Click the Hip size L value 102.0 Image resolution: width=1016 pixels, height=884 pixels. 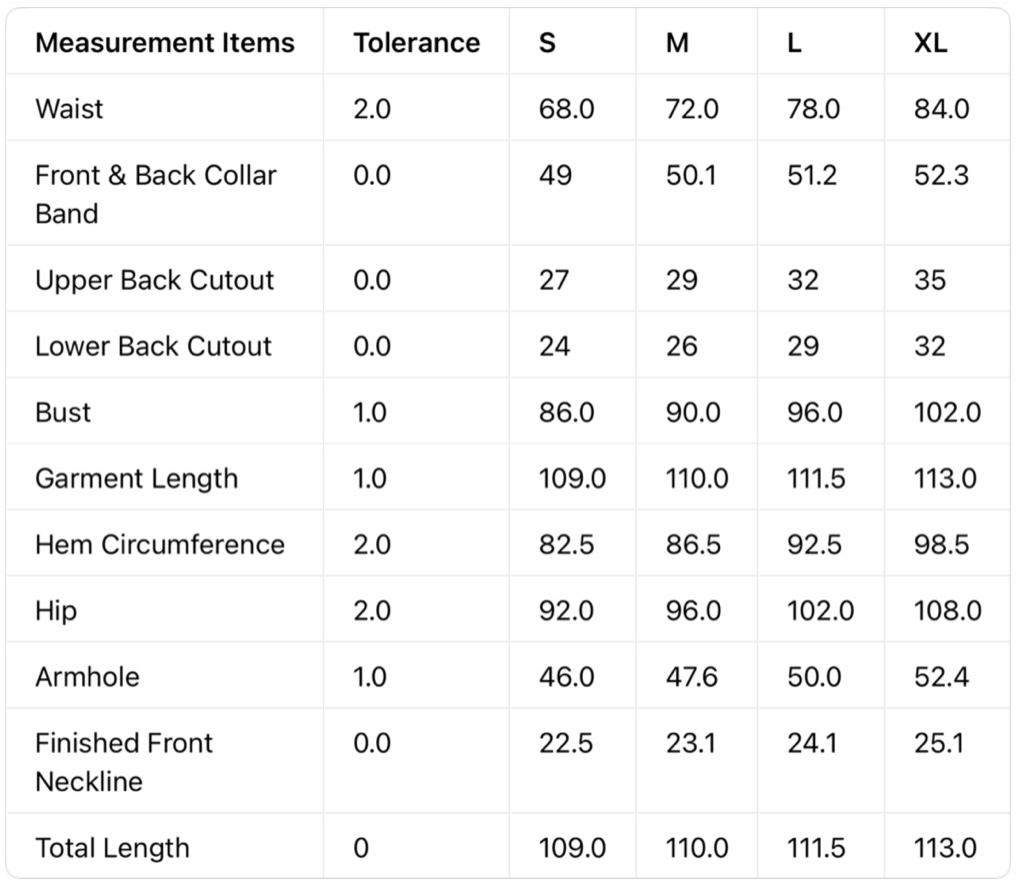[x=820, y=610]
